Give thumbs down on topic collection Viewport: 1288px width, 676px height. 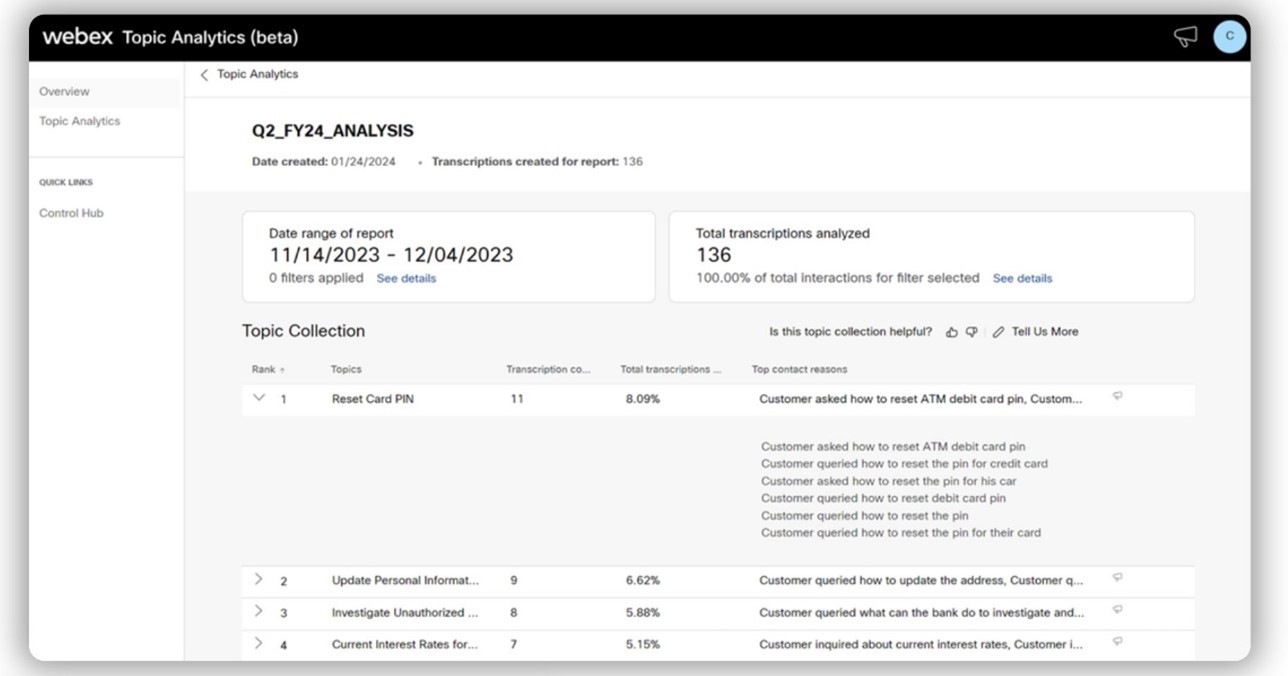pyautogui.click(x=971, y=332)
